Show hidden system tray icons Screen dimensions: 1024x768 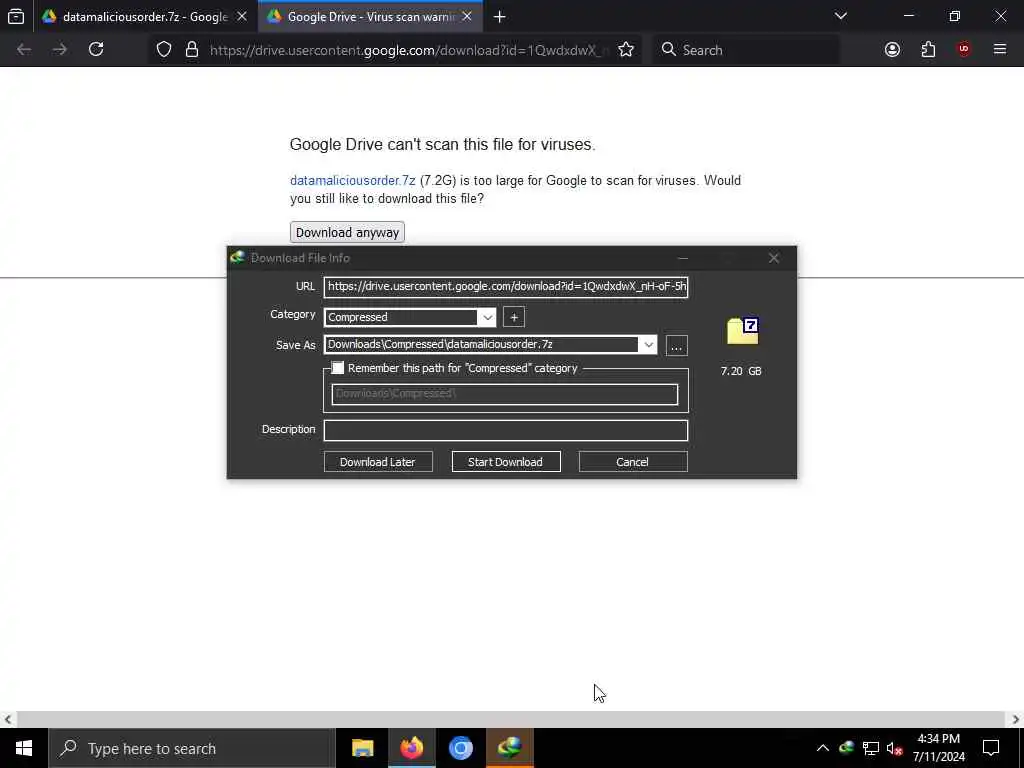(x=823, y=748)
